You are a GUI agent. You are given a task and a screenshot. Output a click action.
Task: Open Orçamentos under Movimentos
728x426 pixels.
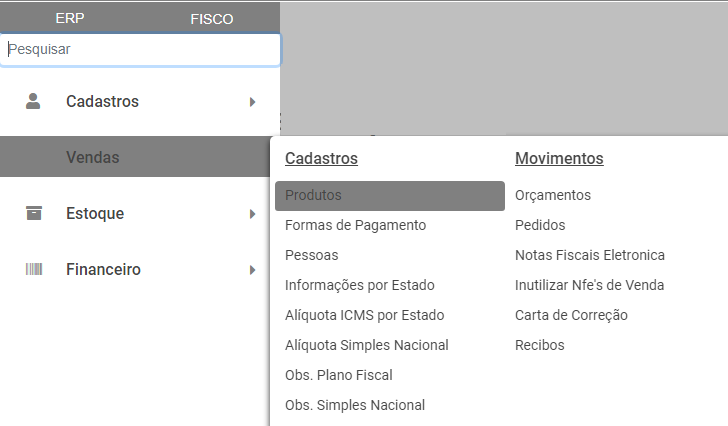click(553, 195)
